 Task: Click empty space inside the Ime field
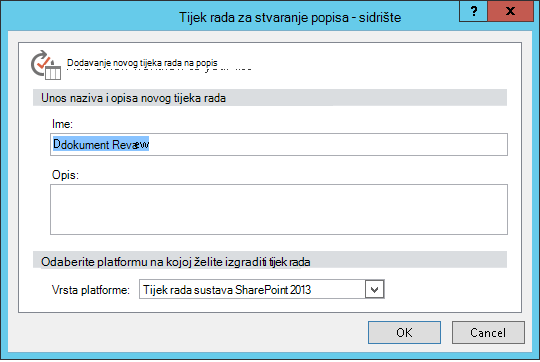(327, 144)
